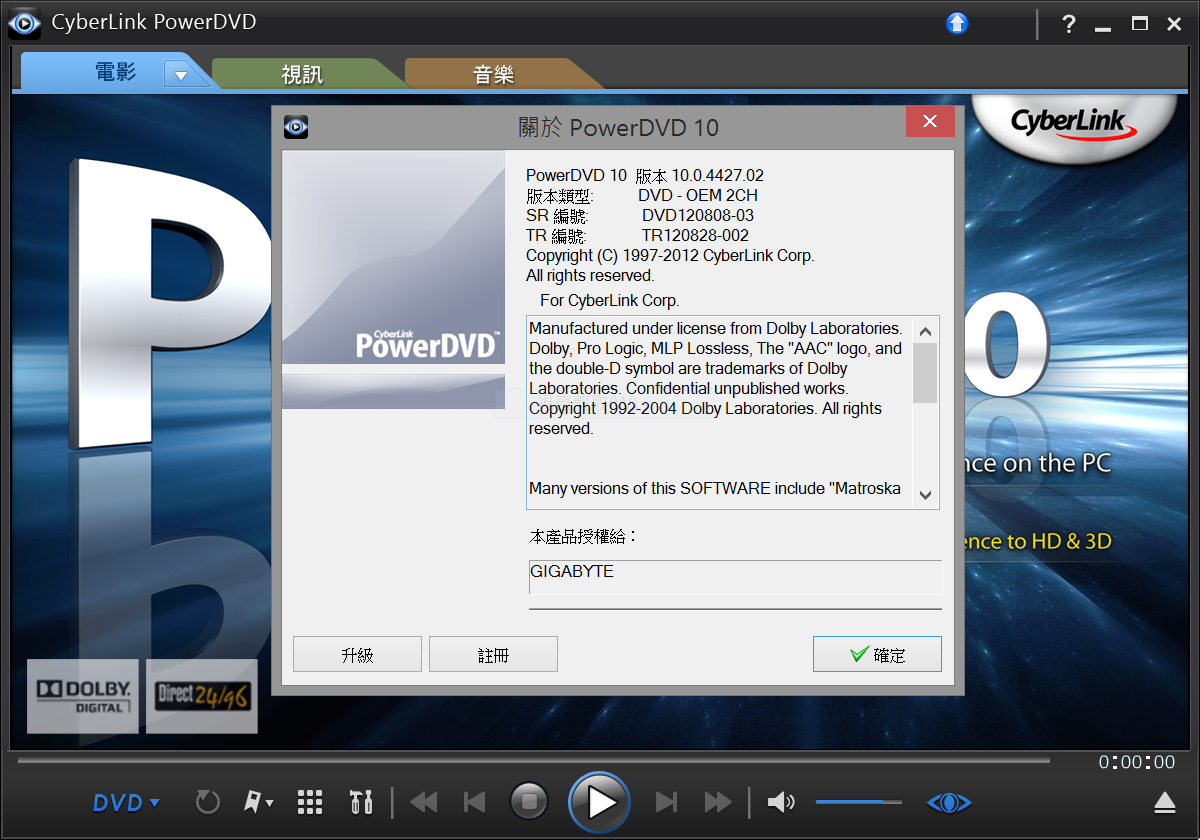The height and width of the screenshot is (840, 1200).
Task: Click the eye icon in the About dialog title bar
Action: (x=296, y=126)
